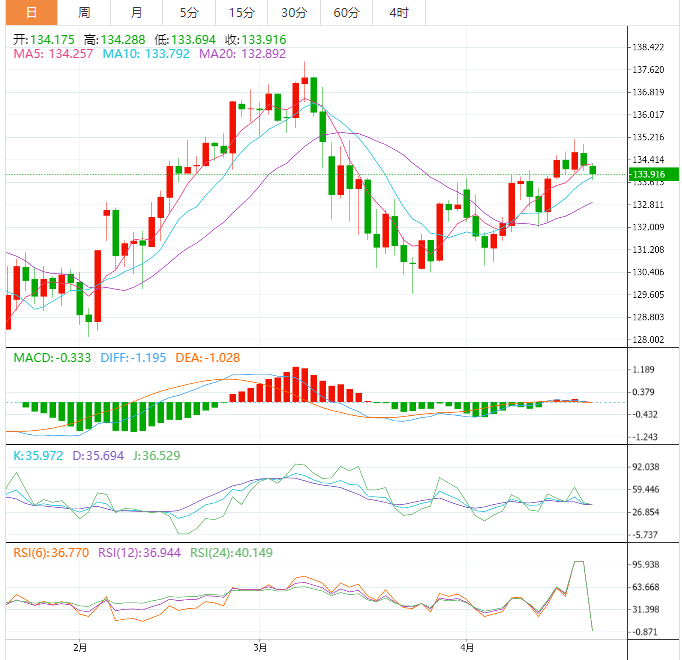
Task: Click the 137.620 price axis label
Action: tap(648, 70)
